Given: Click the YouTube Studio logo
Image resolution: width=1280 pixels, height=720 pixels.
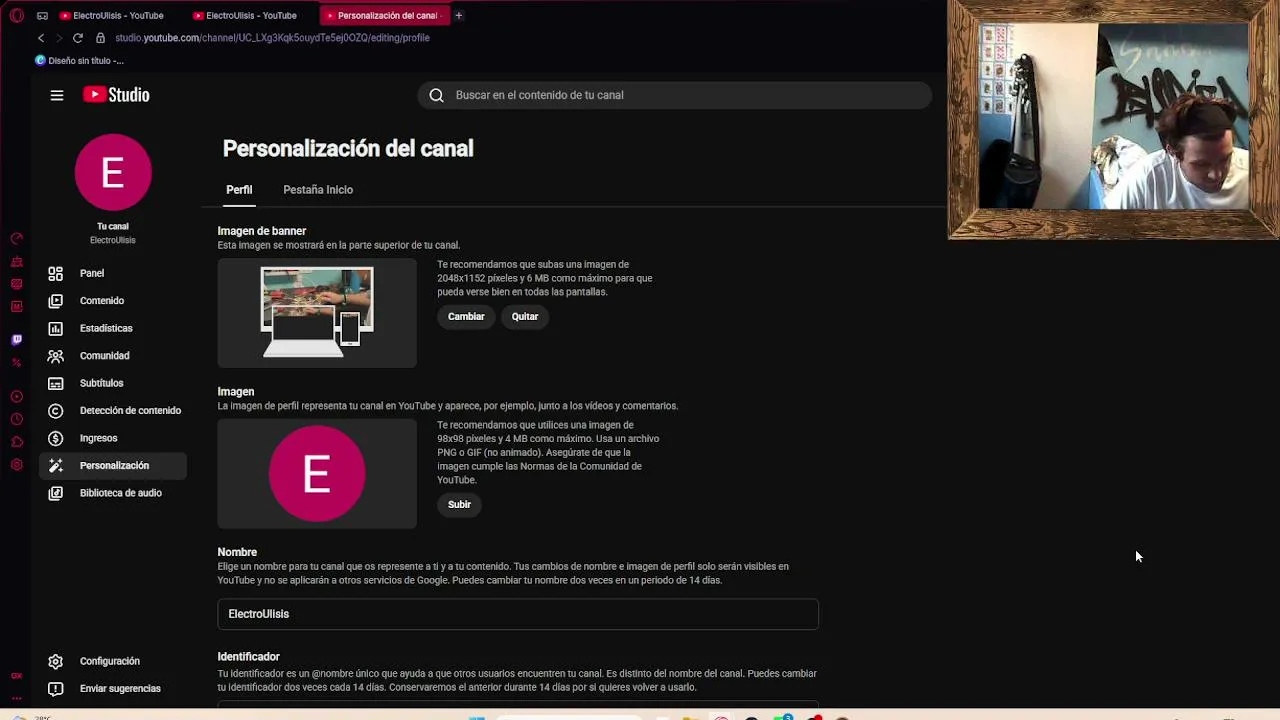Looking at the screenshot, I should pos(116,95).
